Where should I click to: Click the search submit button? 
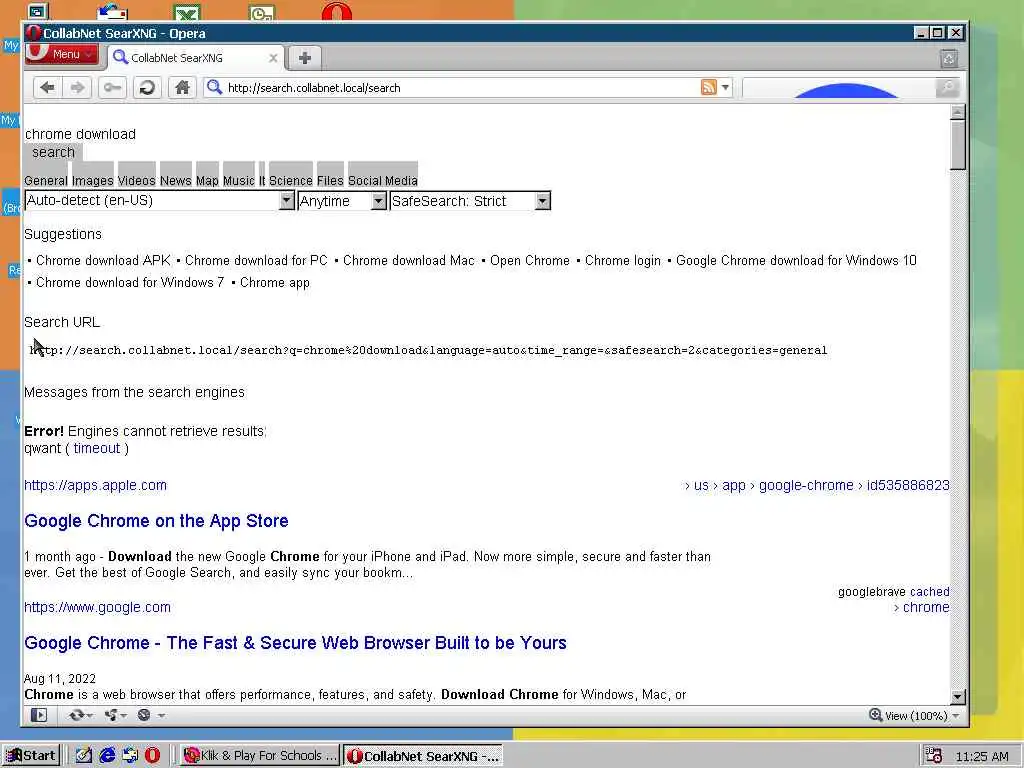pyautogui.click(x=54, y=152)
